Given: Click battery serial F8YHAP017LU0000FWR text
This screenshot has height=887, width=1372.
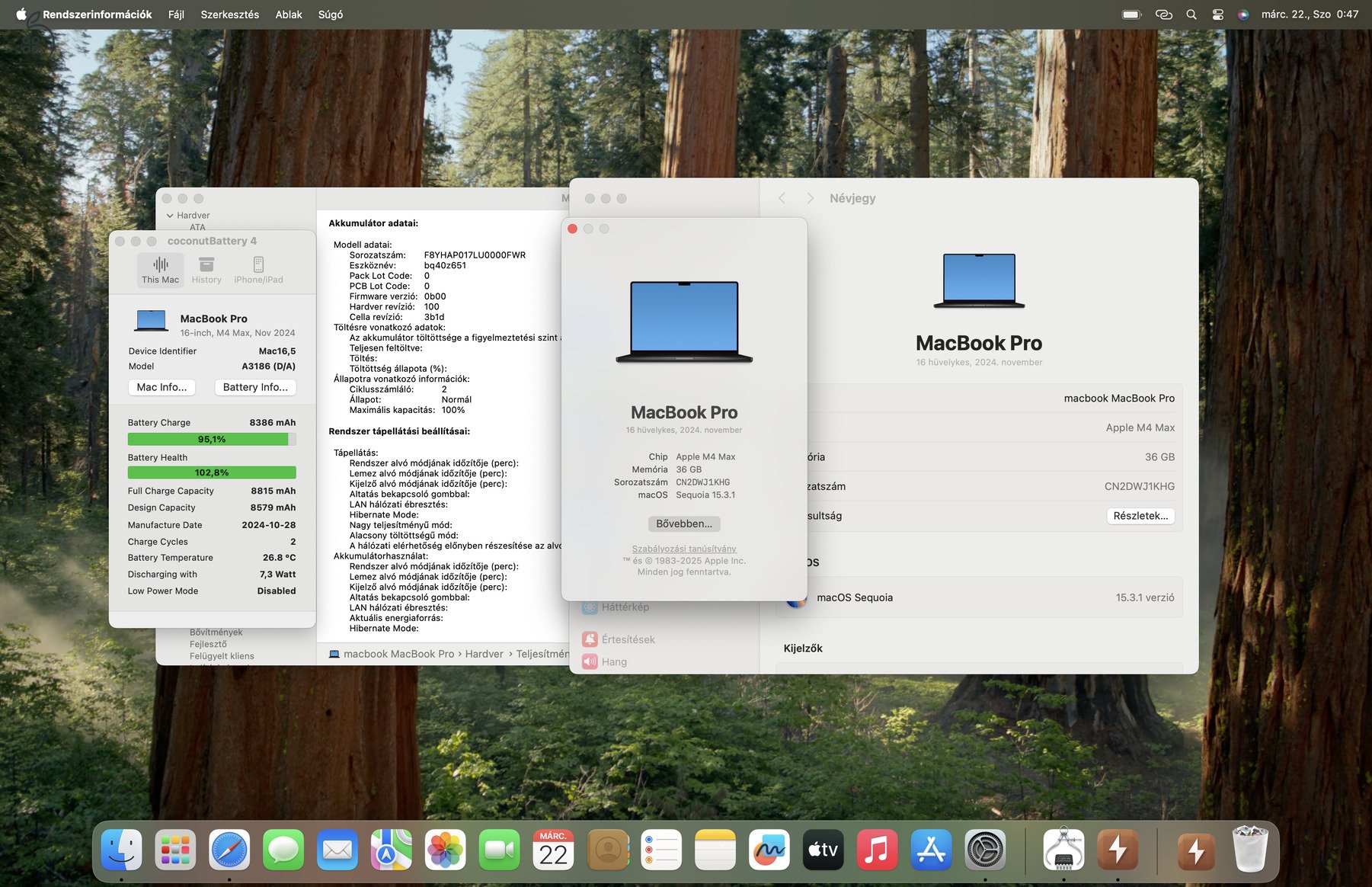Looking at the screenshot, I should tap(475, 255).
